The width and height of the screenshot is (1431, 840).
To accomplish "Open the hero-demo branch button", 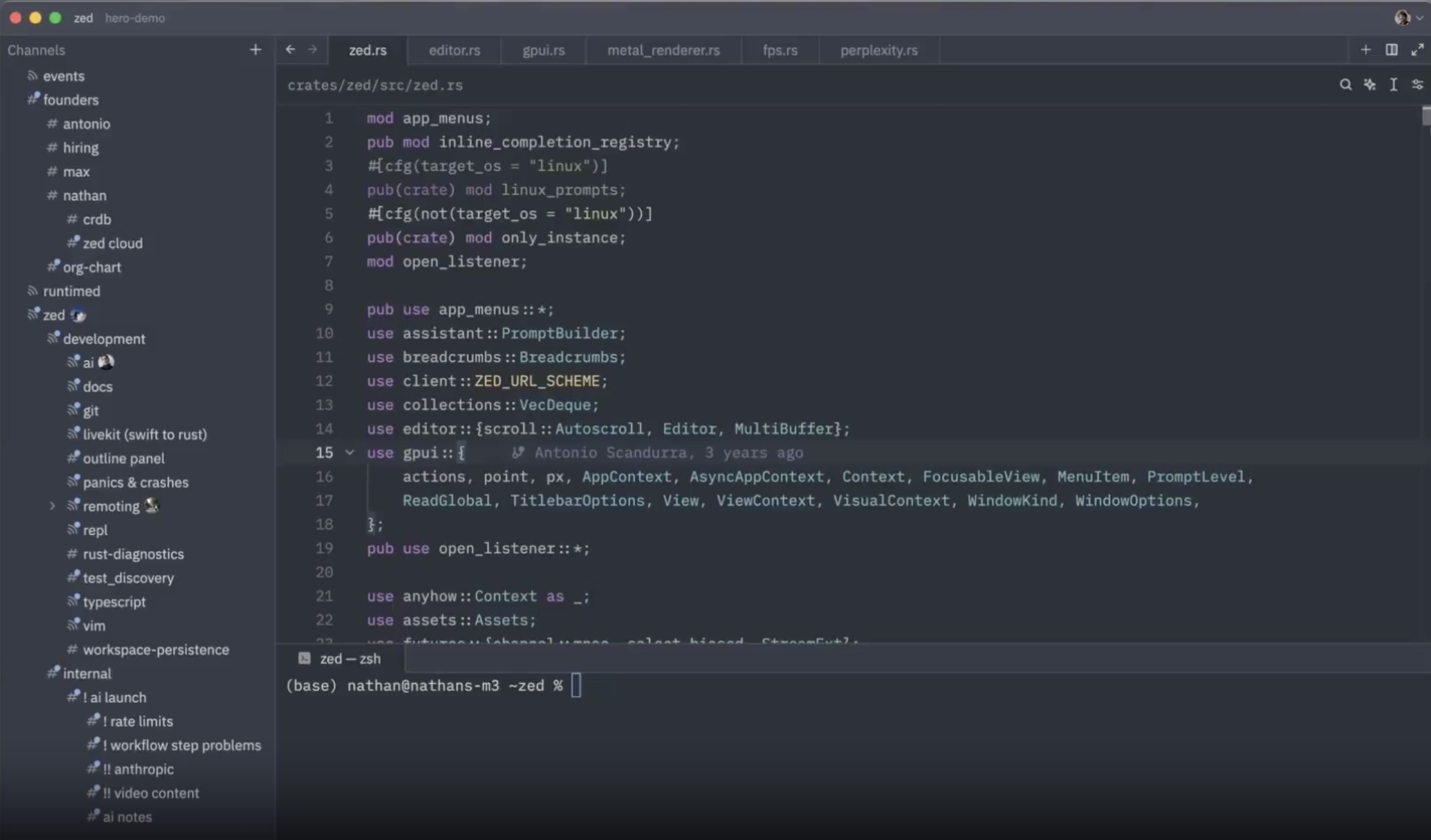I will [134, 18].
